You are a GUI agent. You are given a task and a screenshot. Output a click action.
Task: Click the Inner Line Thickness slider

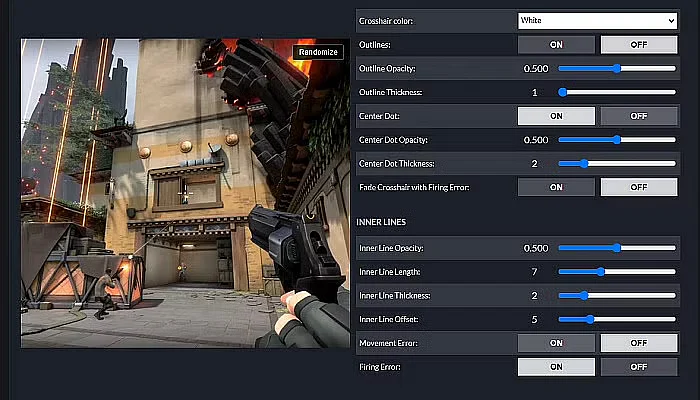point(617,296)
